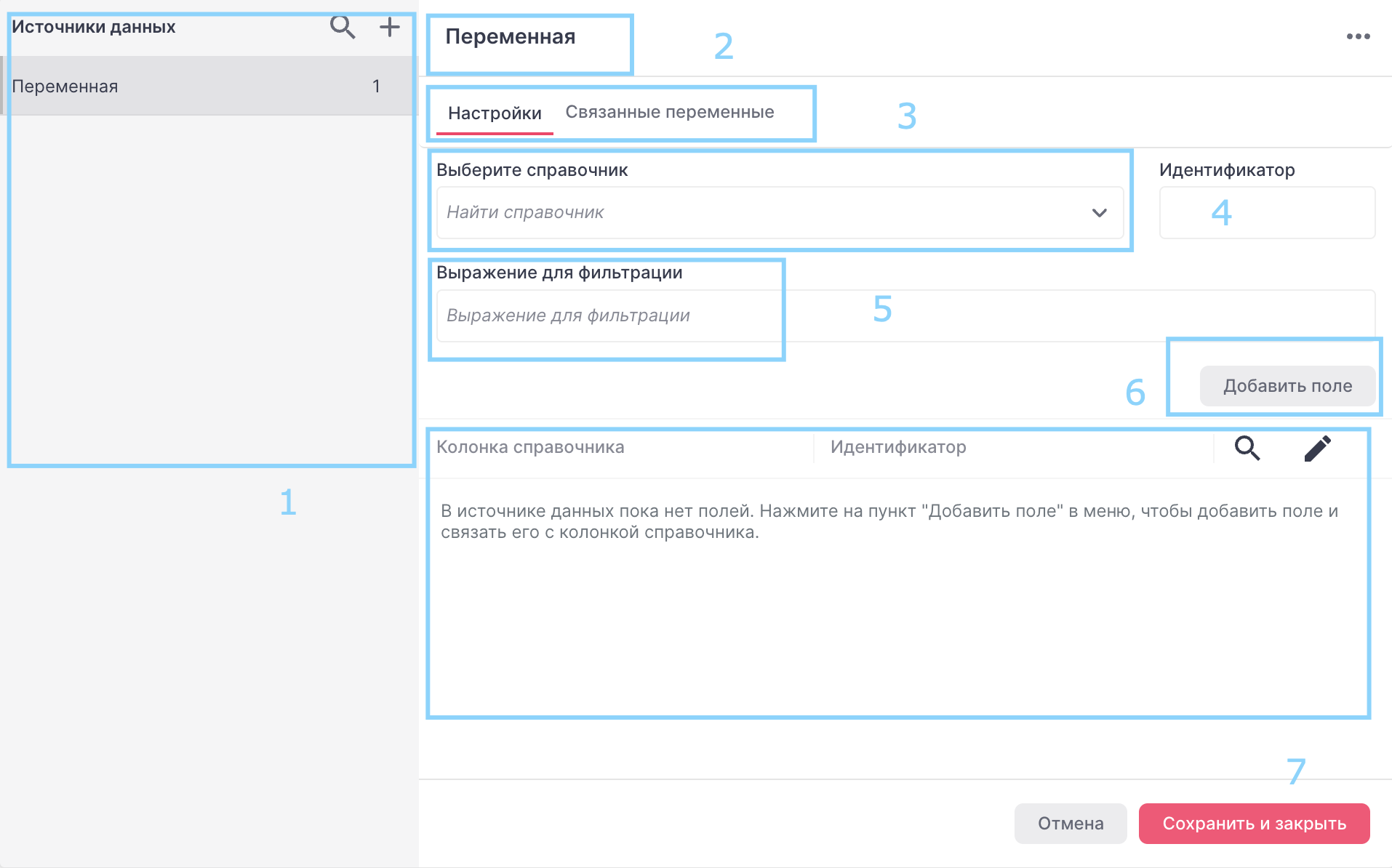
Task: Click into the Найти справочник combo box
Action: pyautogui.click(x=756, y=213)
